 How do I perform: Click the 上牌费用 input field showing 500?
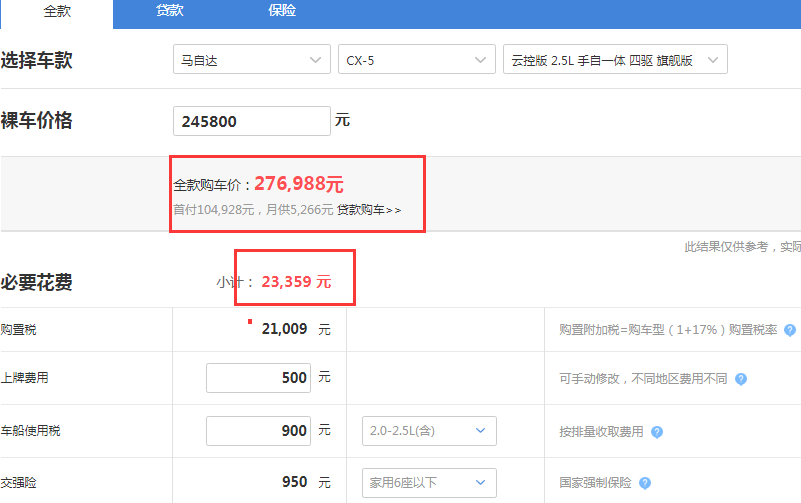tap(258, 378)
